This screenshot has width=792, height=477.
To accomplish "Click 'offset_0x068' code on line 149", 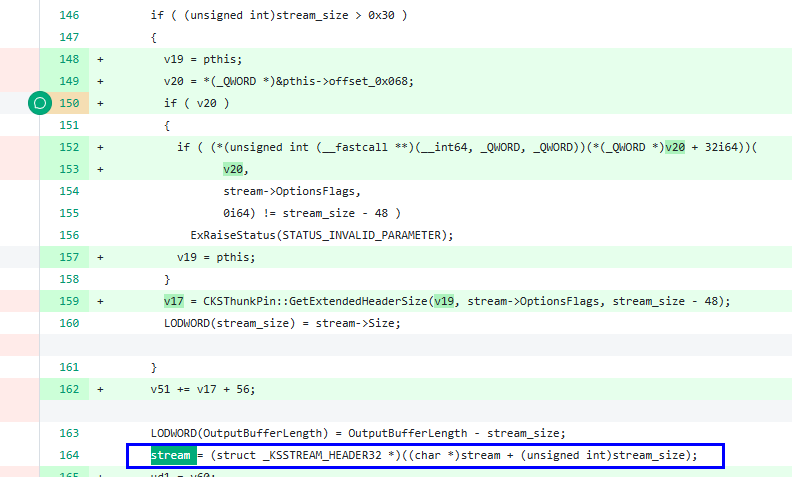I will tap(371, 81).
